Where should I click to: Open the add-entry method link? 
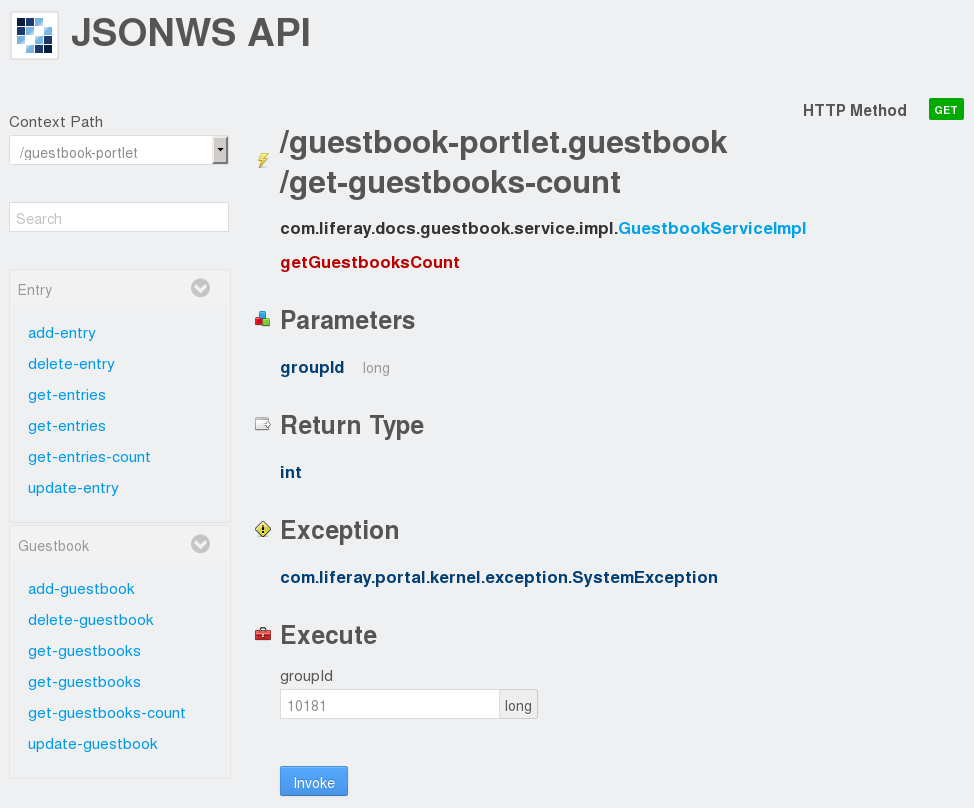[x=61, y=333]
